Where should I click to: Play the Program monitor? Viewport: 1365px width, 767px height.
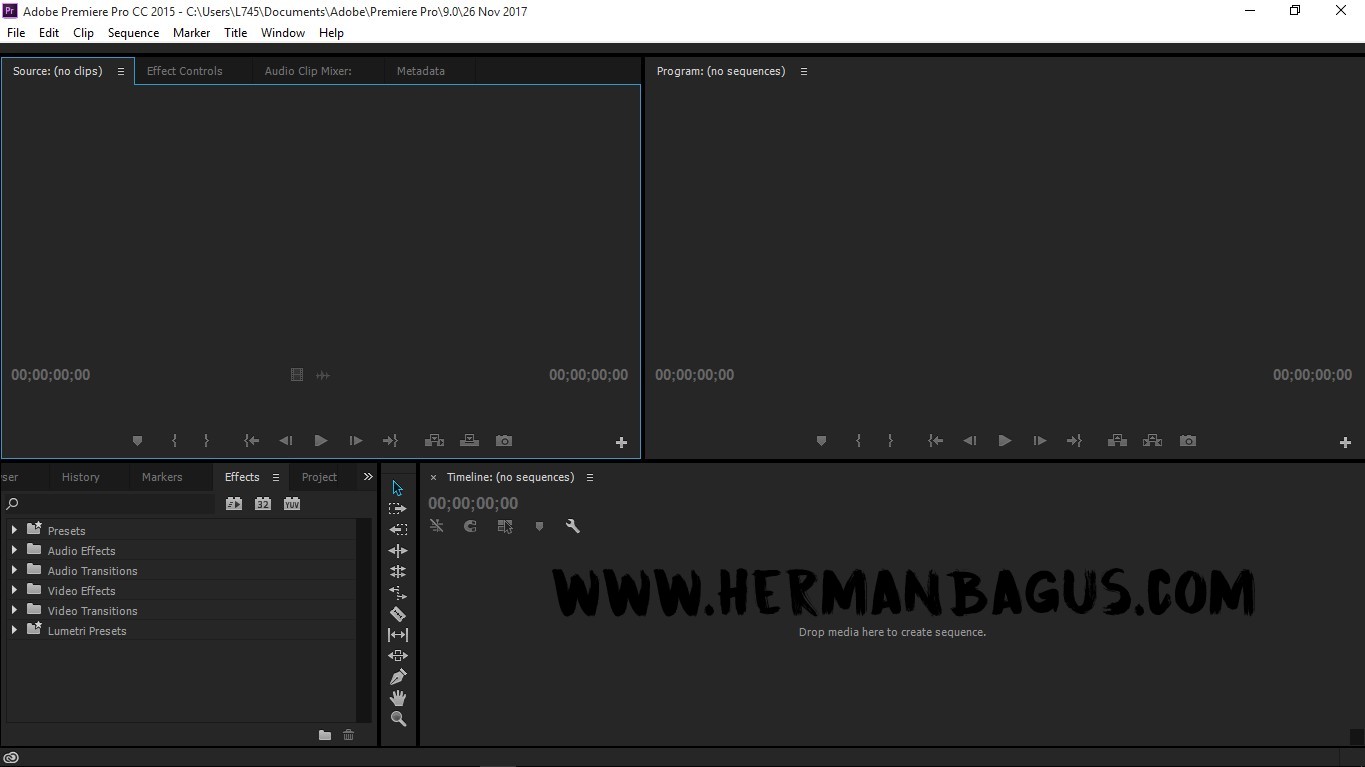coord(1004,441)
